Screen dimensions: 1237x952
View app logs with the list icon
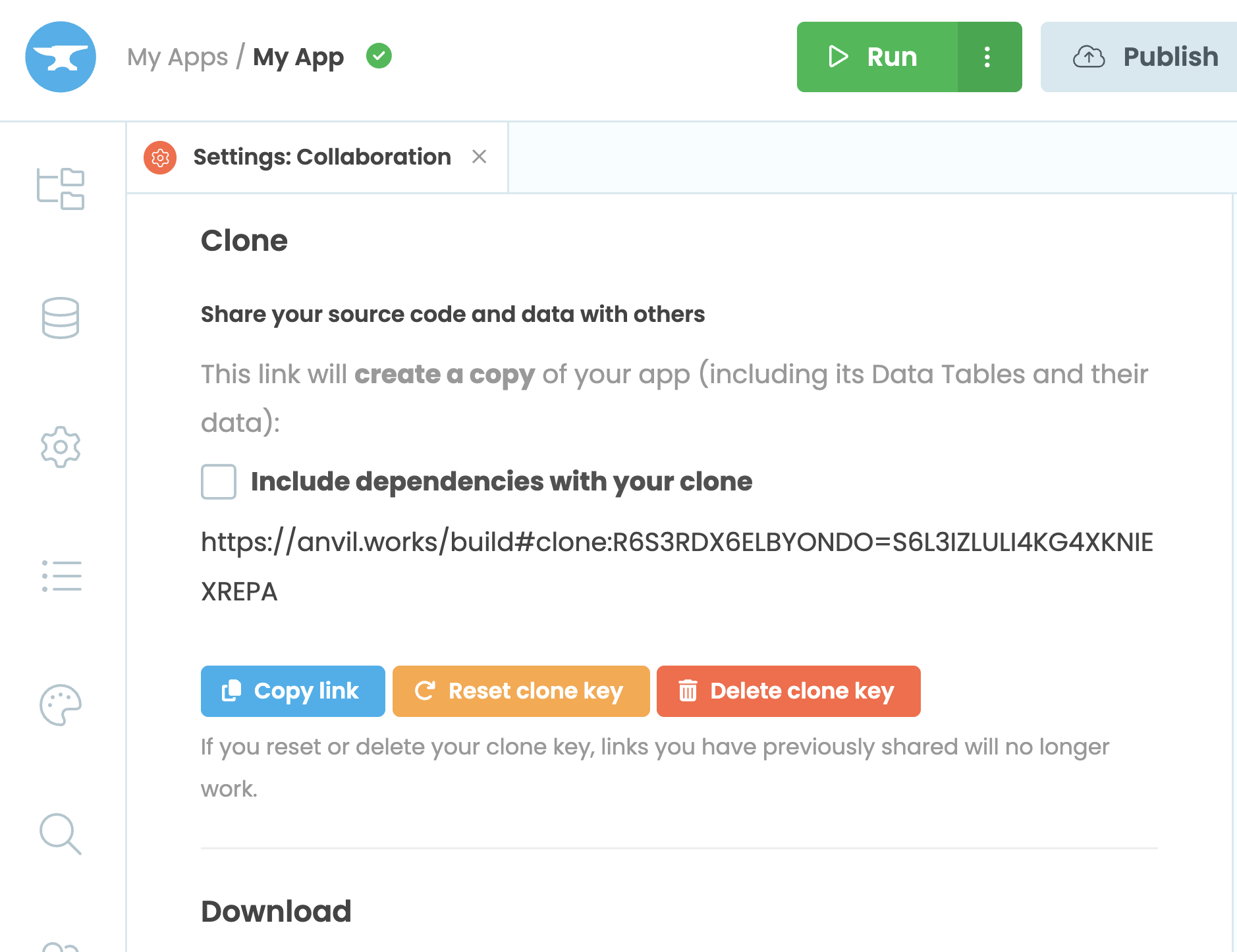pos(61,577)
